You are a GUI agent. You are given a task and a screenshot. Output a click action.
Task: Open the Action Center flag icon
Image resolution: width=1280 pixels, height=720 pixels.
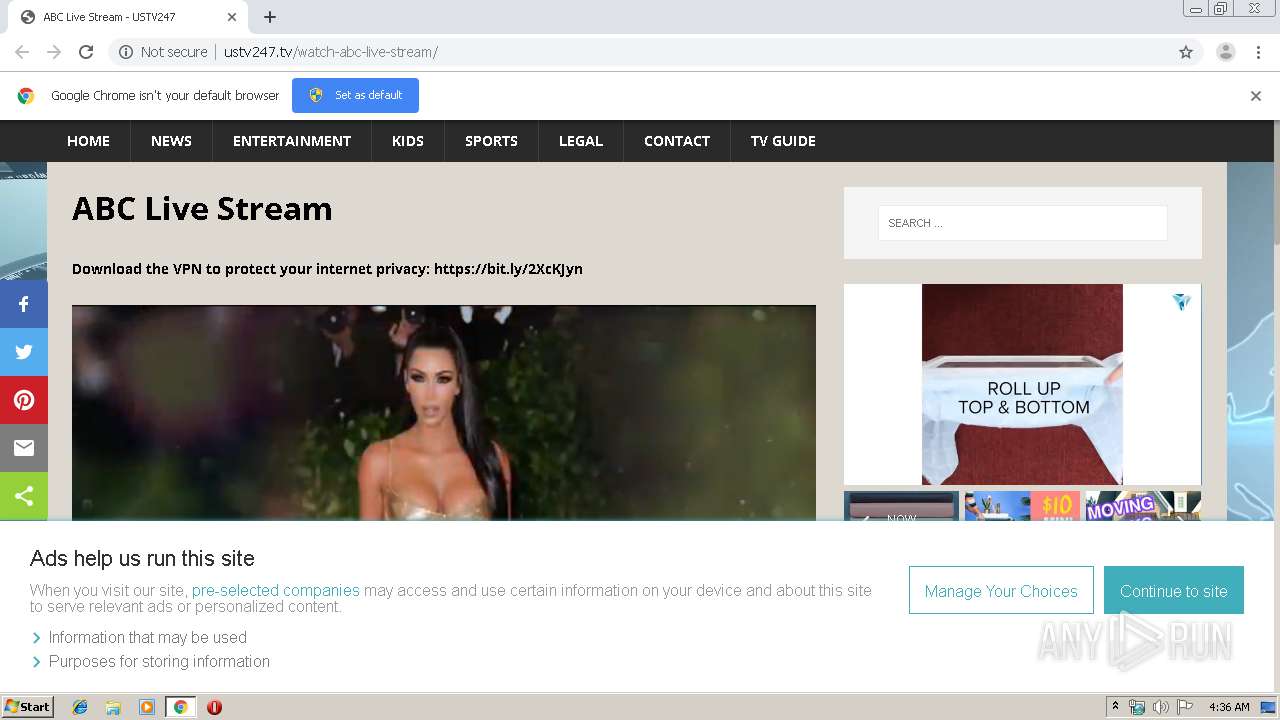coord(1185,707)
